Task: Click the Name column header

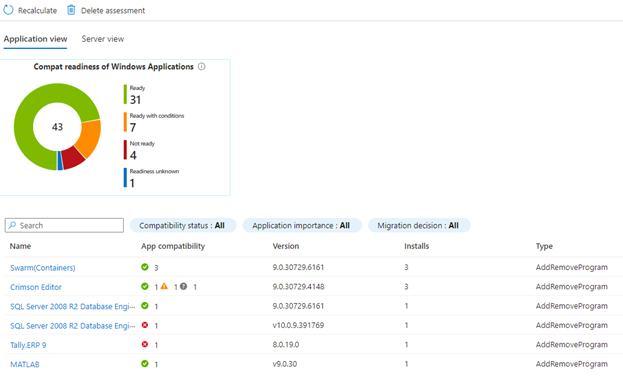Action: (x=20, y=246)
